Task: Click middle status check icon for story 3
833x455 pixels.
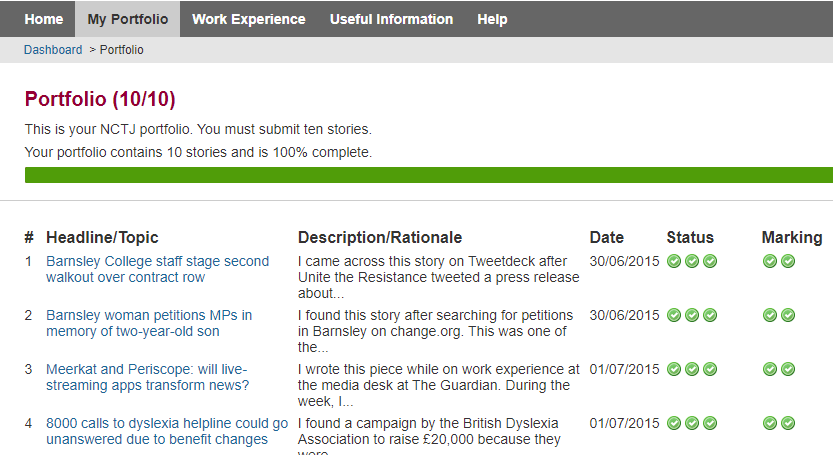Action: click(x=692, y=370)
